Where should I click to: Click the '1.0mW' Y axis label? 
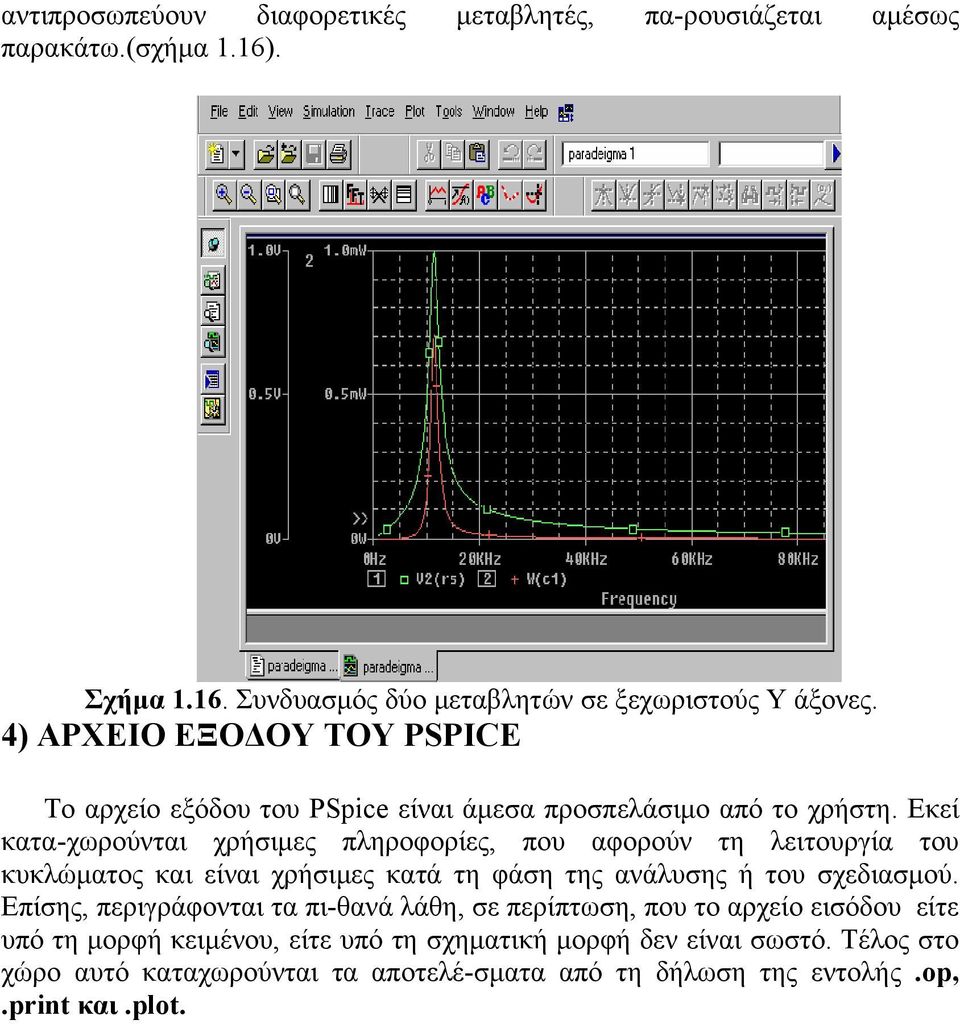click(x=345, y=251)
